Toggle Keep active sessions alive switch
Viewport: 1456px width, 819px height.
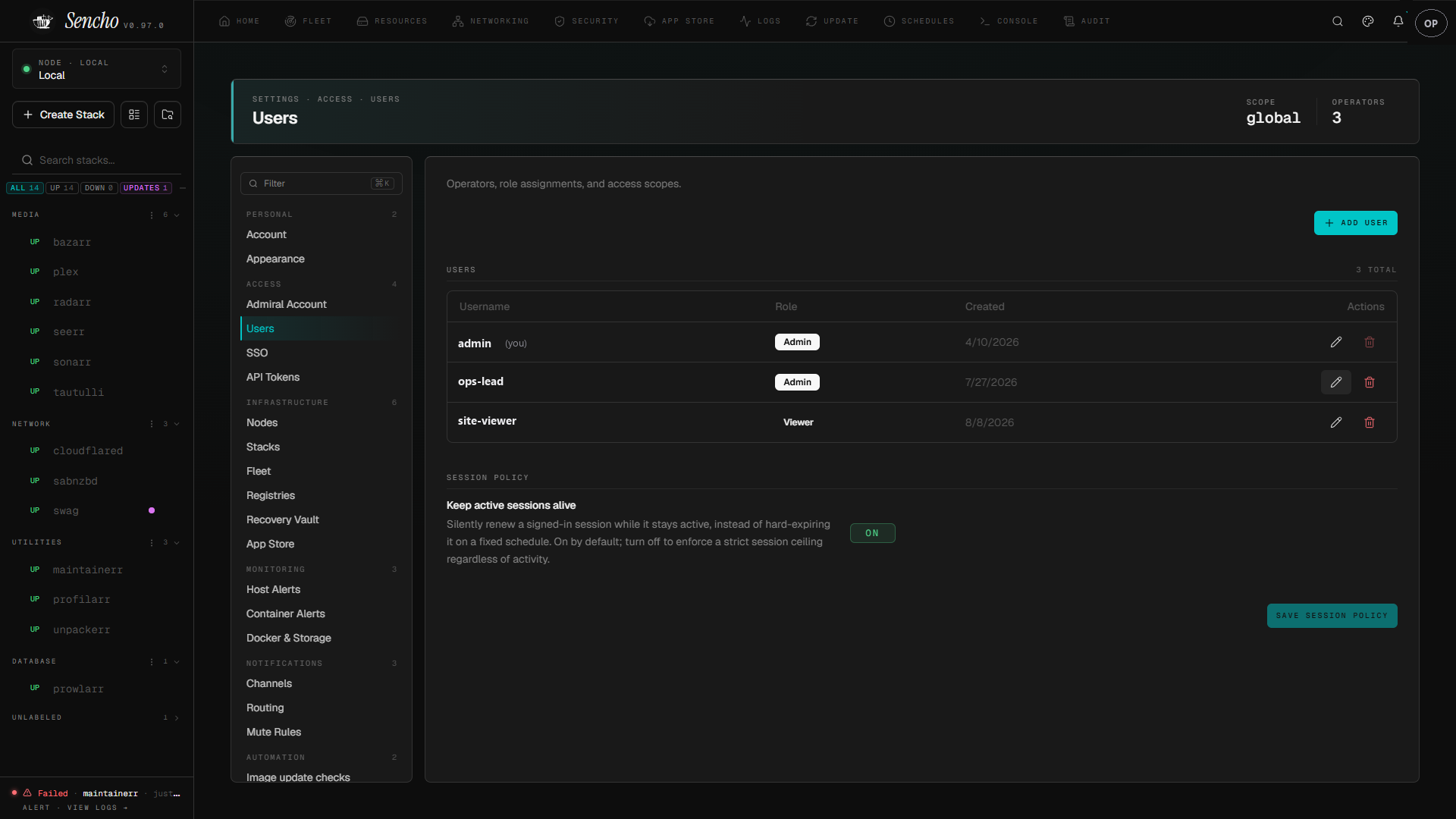tap(872, 533)
